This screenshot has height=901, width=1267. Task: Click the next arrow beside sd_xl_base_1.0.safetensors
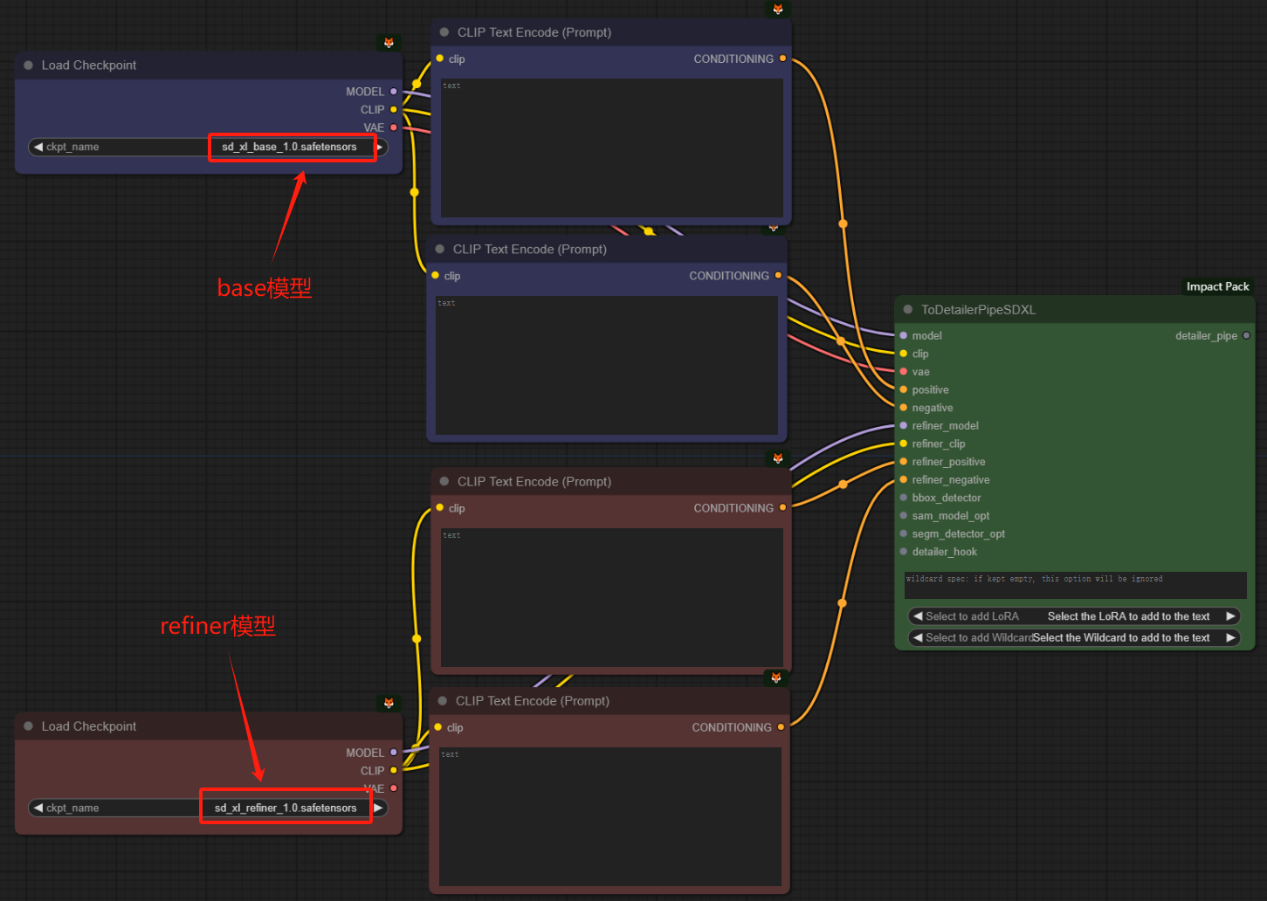(x=378, y=147)
